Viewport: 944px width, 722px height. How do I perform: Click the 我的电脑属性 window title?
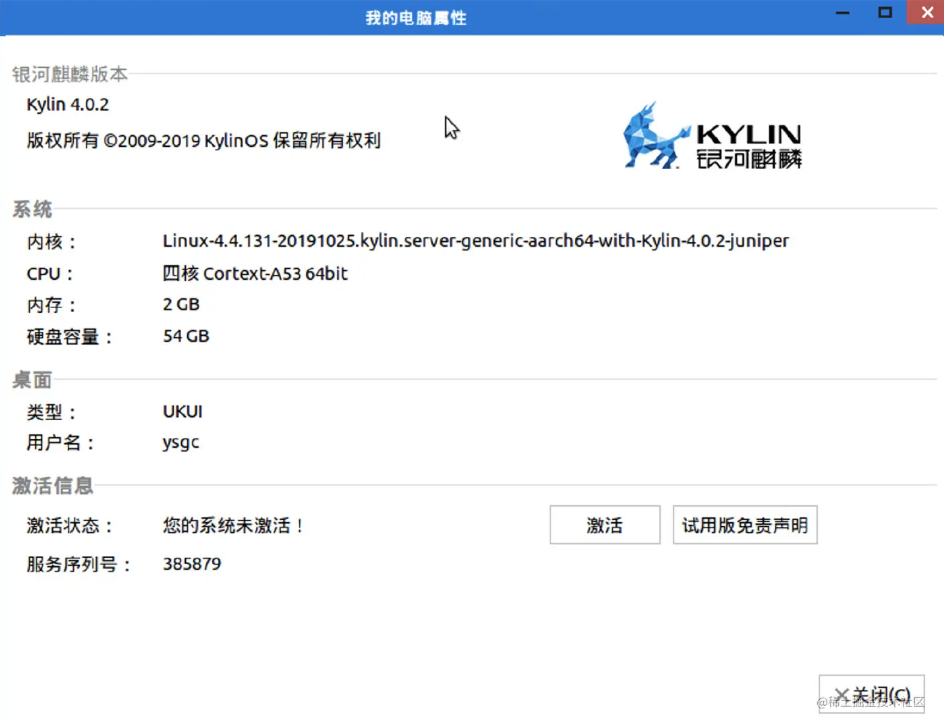click(415, 16)
